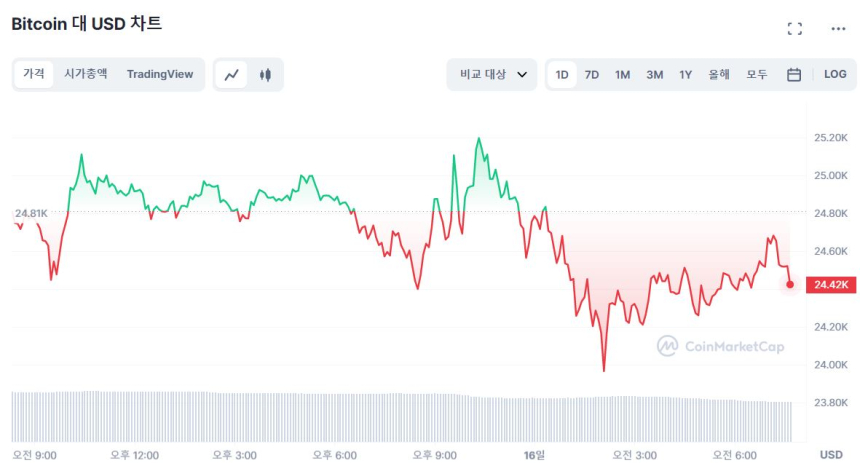Open the three-dot more options menu

tap(838, 28)
